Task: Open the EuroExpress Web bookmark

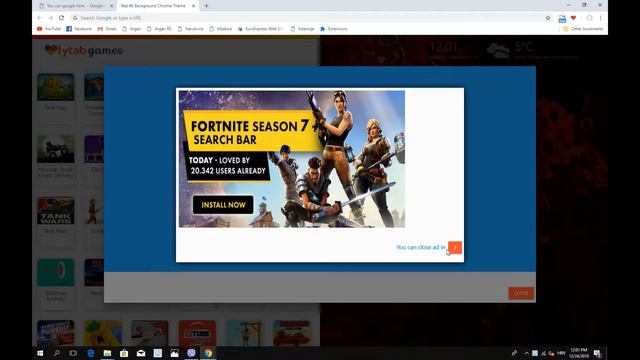Action: [x=261, y=29]
